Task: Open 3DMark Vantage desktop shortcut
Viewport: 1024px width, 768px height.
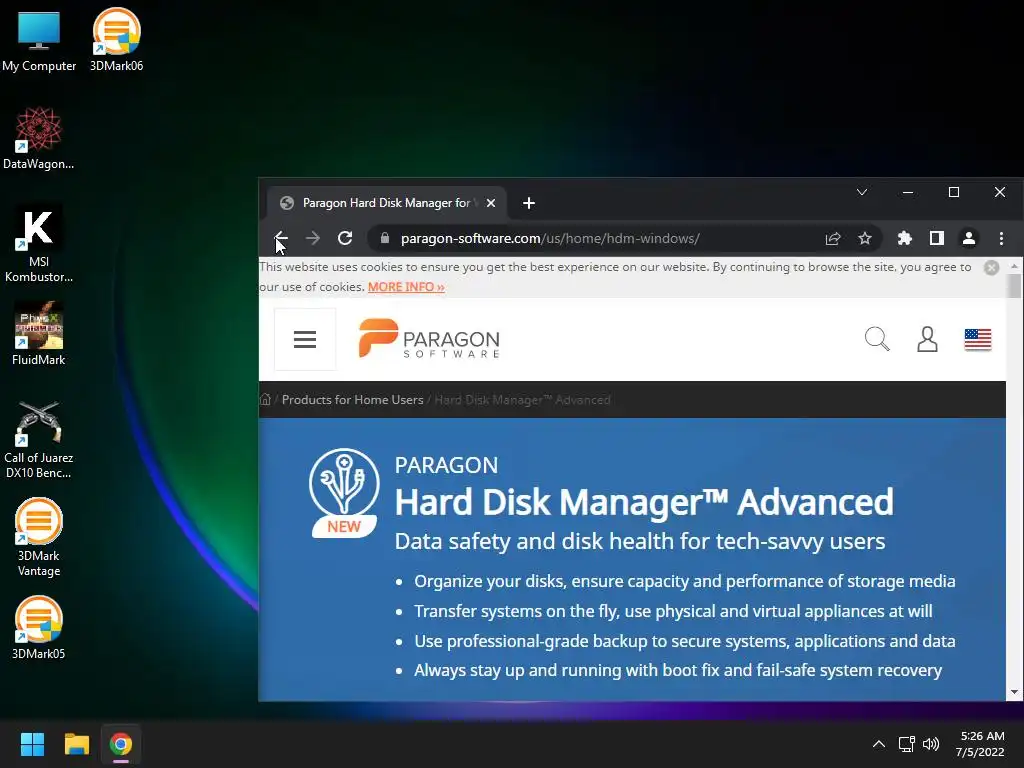Action: pyautogui.click(x=39, y=538)
